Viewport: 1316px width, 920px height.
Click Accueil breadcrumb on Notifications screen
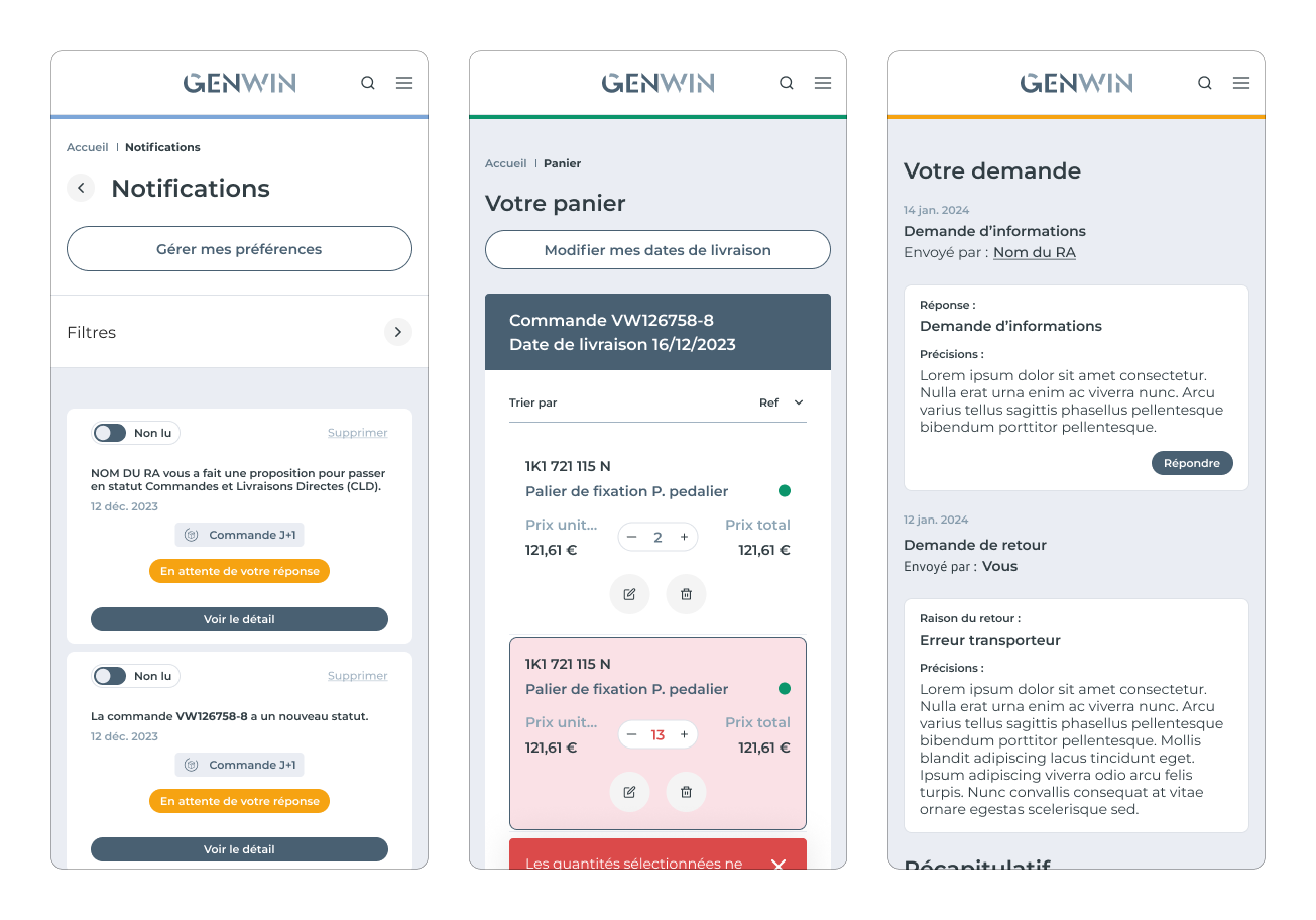pos(87,147)
